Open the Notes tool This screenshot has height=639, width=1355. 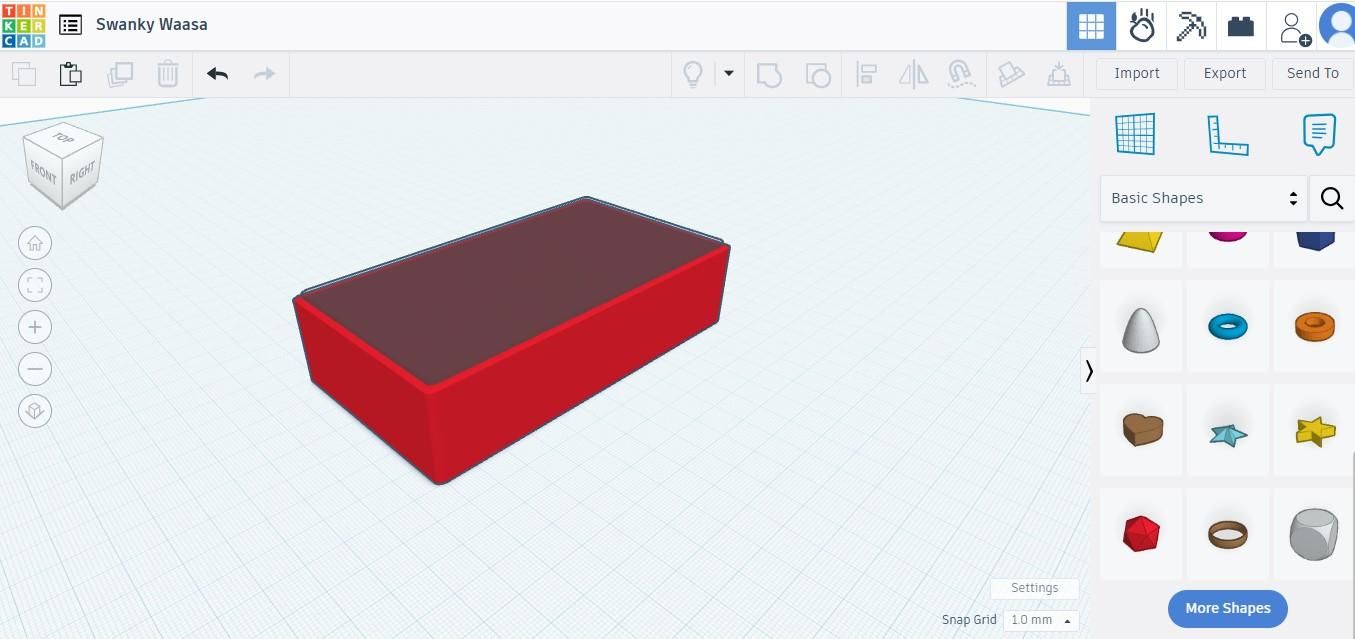1319,134
